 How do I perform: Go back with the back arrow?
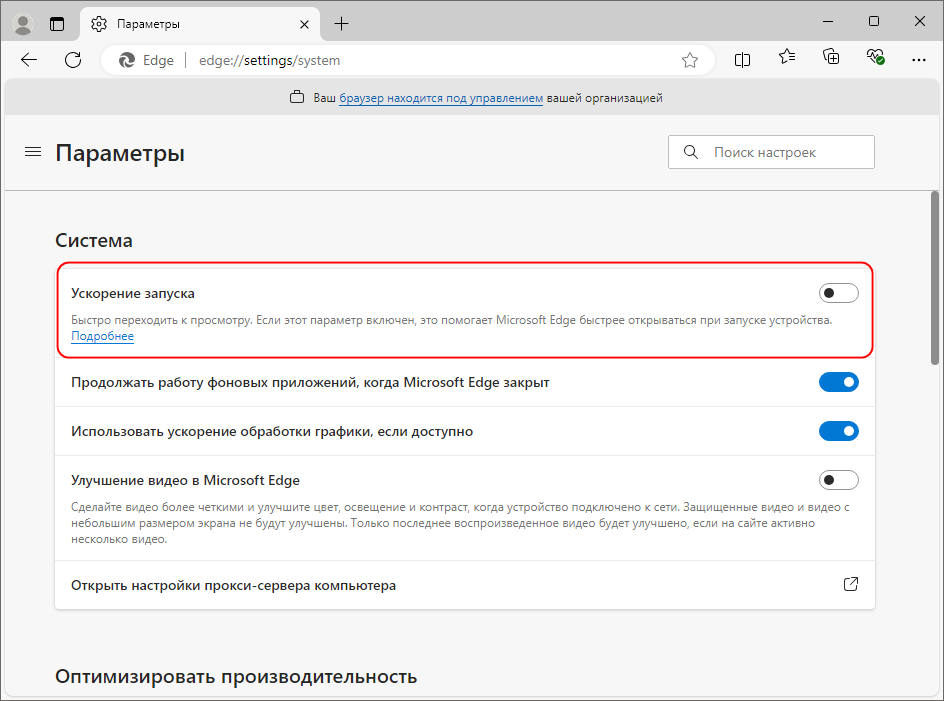point(29,60)
